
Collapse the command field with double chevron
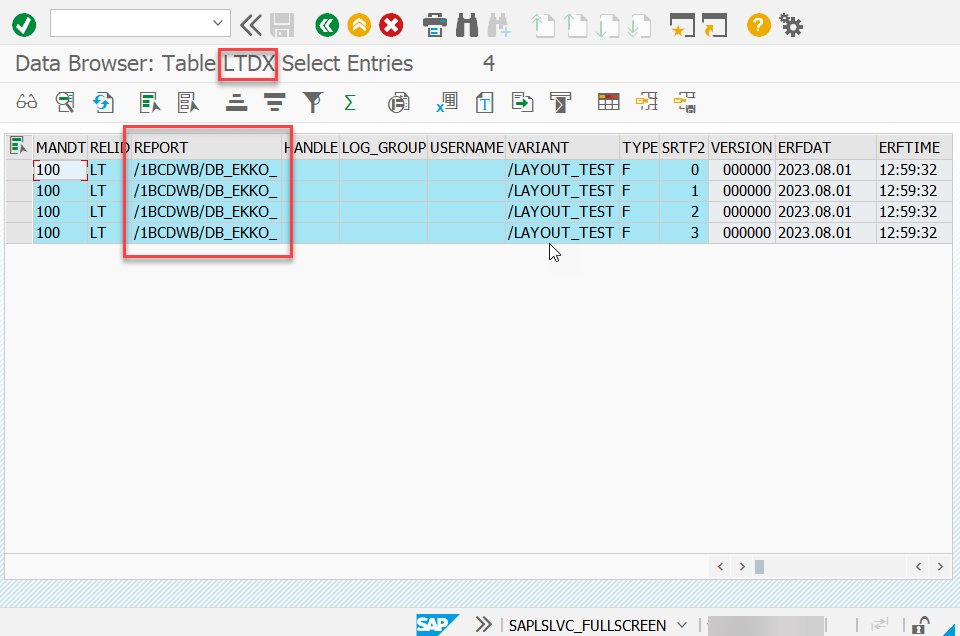point(250,25)
